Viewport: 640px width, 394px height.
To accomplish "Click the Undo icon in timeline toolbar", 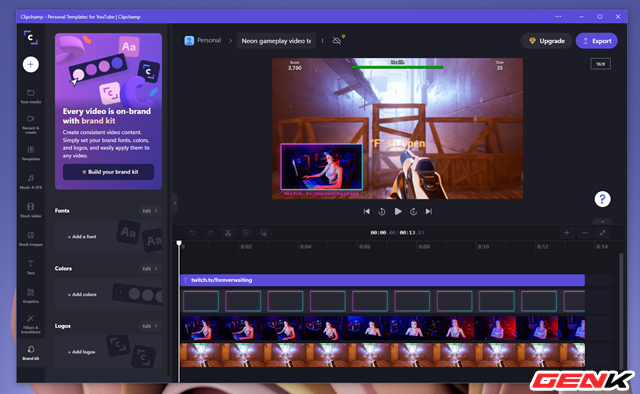I will (192, 233).
